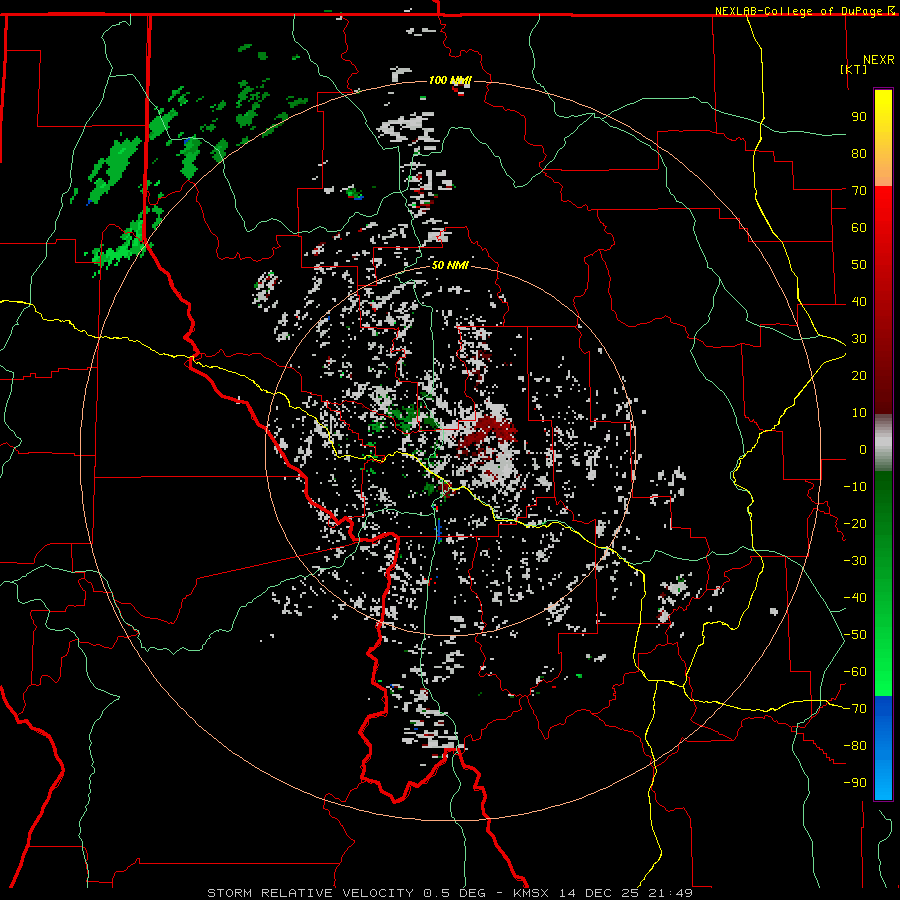Click the blue segment at the color bar bottom

coord(883,748)
